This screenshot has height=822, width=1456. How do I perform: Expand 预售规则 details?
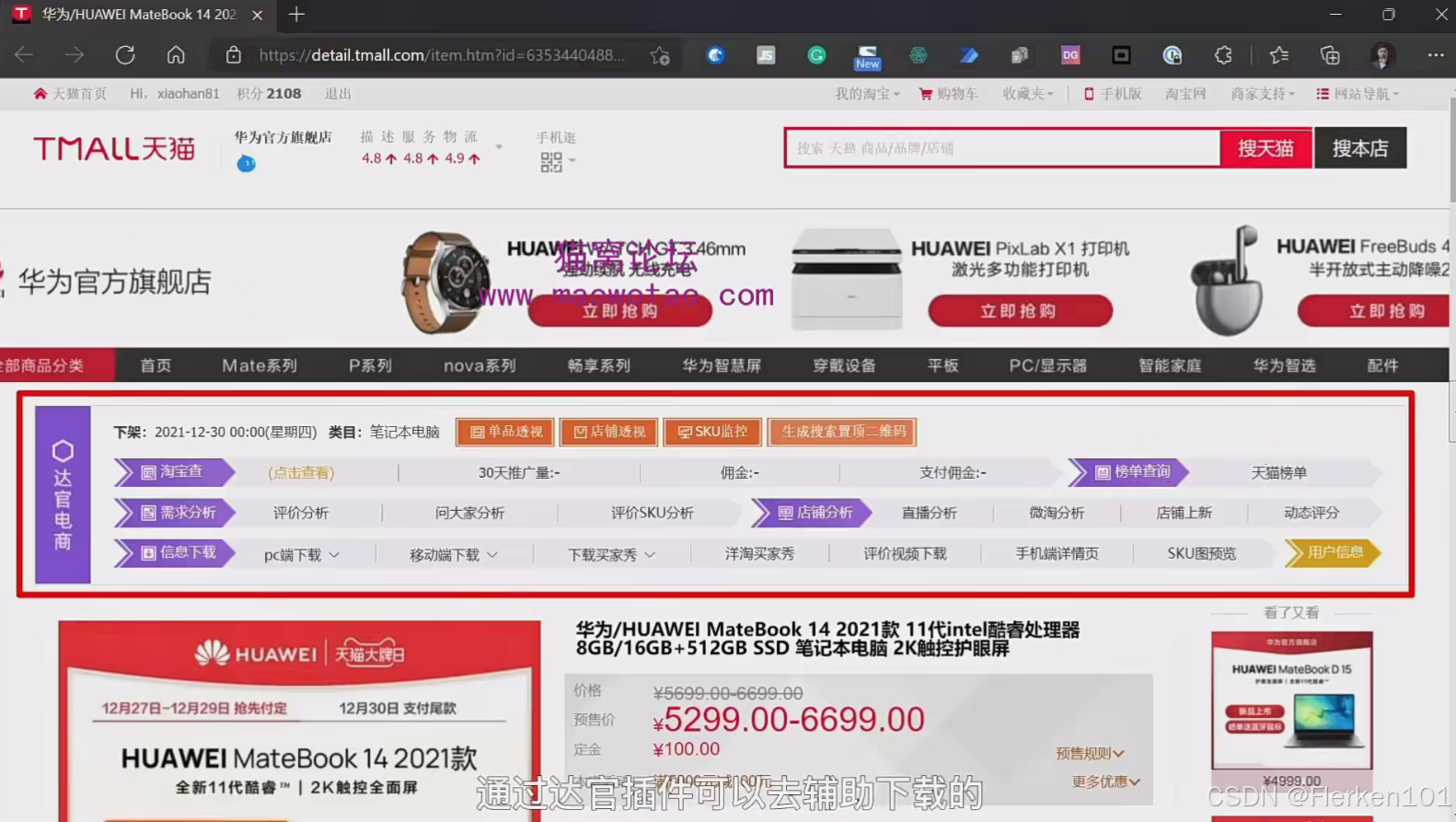coord(1090,754)
